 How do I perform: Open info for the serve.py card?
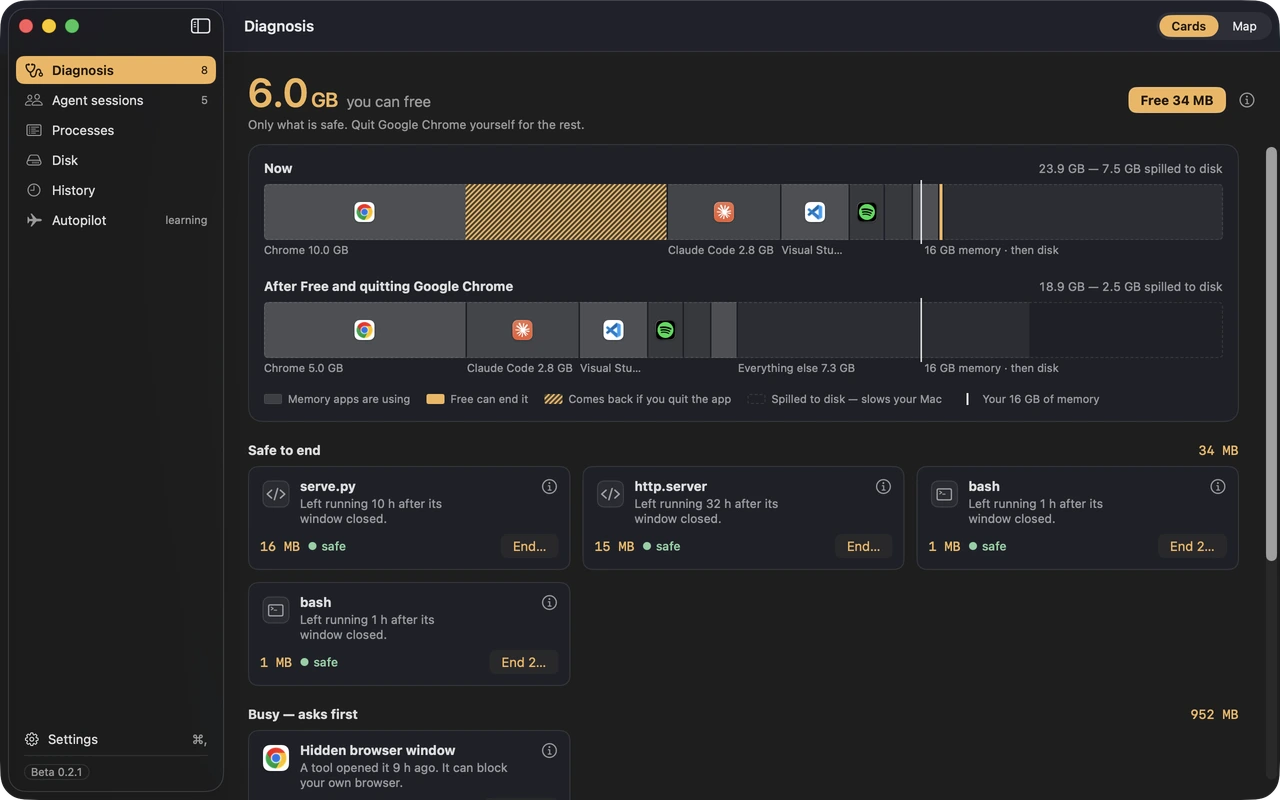549,486
